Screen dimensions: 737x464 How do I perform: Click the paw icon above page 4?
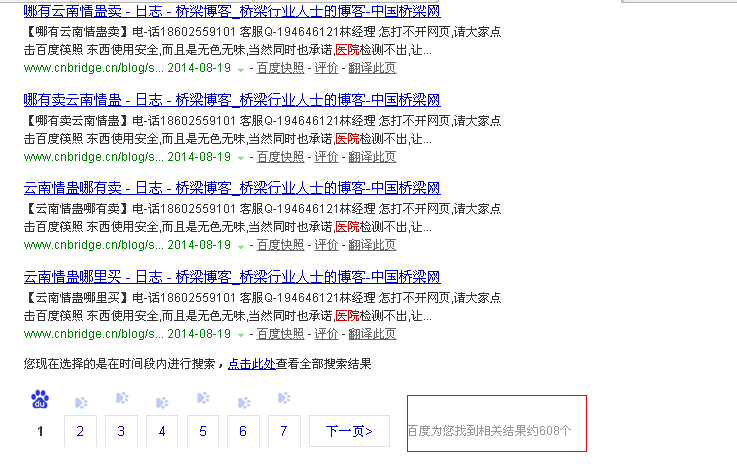[162, 402]
